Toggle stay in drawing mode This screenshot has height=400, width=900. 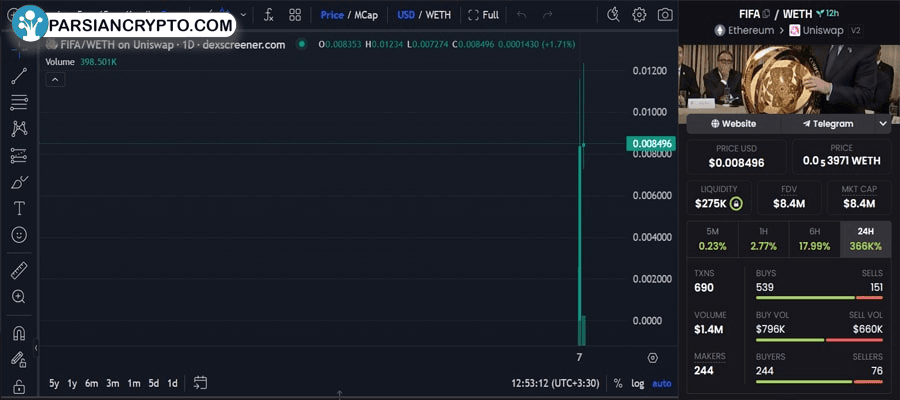19,359
